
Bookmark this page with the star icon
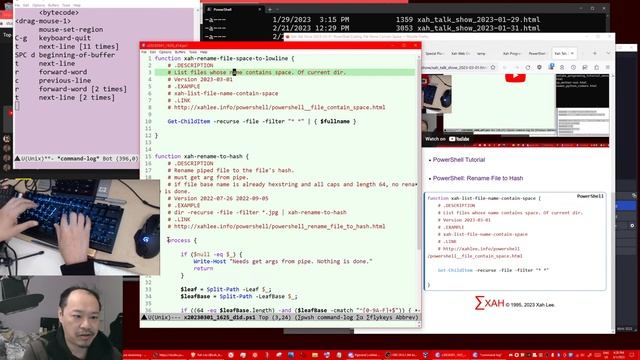[x=493, y=67]
